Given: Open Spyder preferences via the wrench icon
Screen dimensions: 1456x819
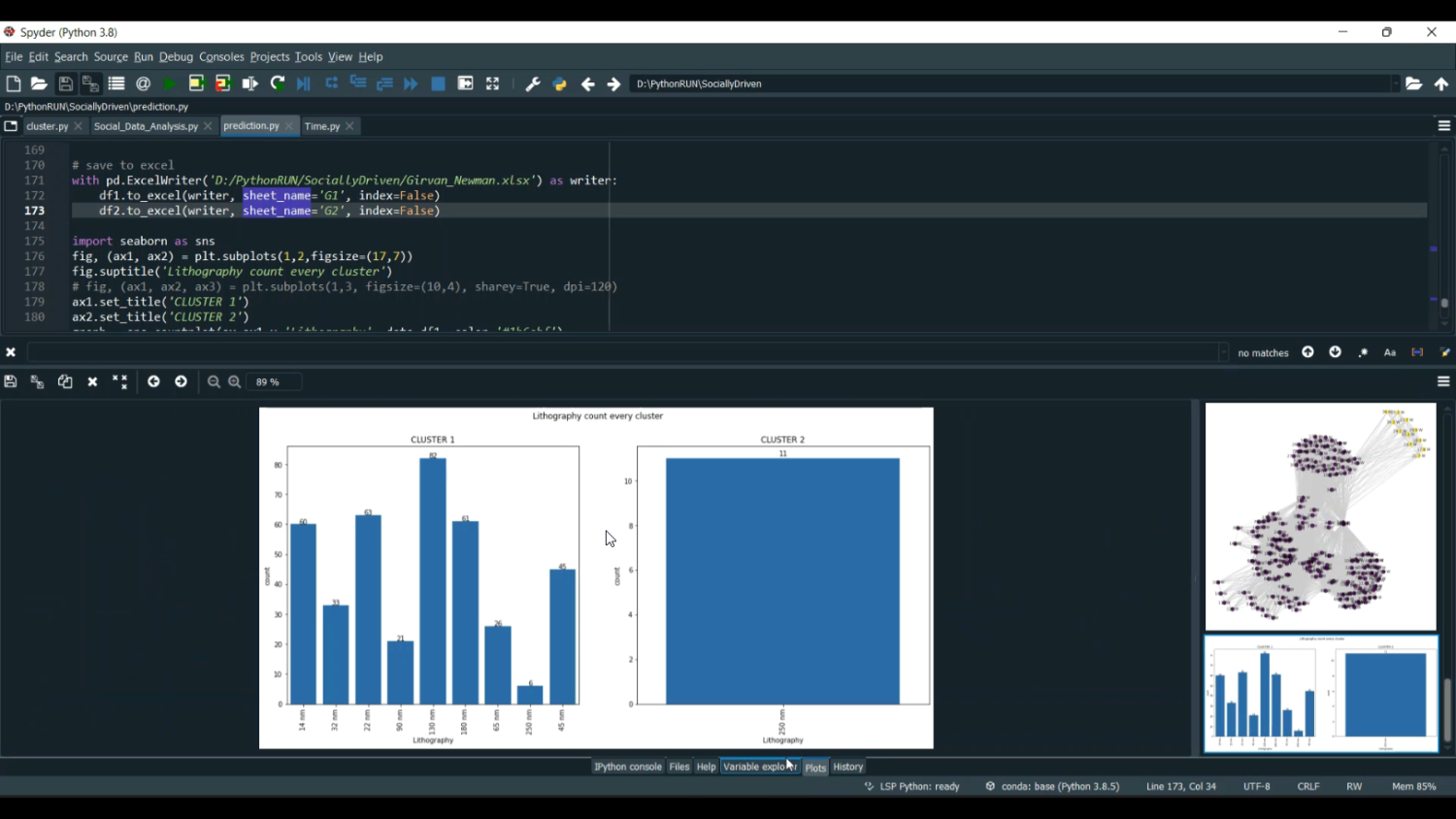Looking at the screenshot, I should point(531,83).
